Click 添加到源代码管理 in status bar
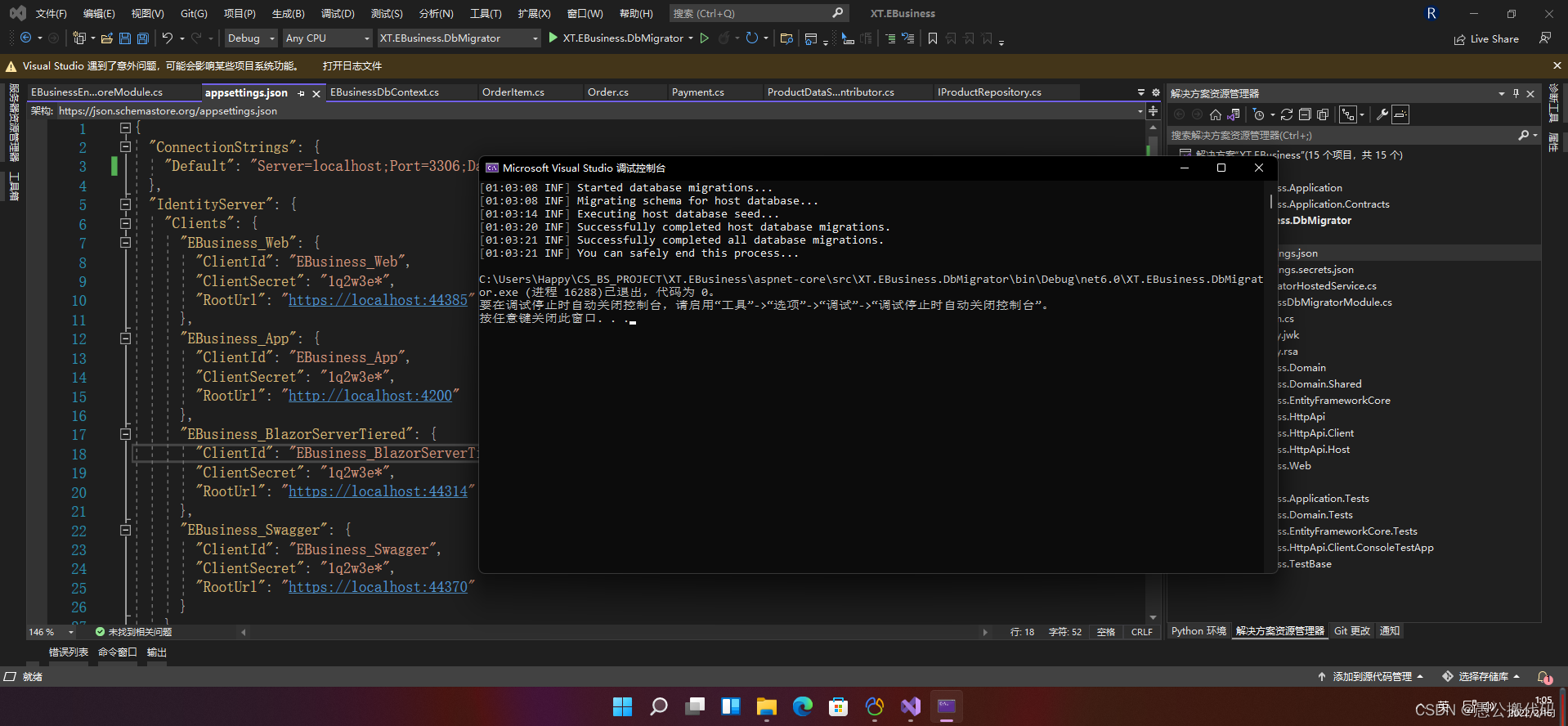 coord(1371,677)
